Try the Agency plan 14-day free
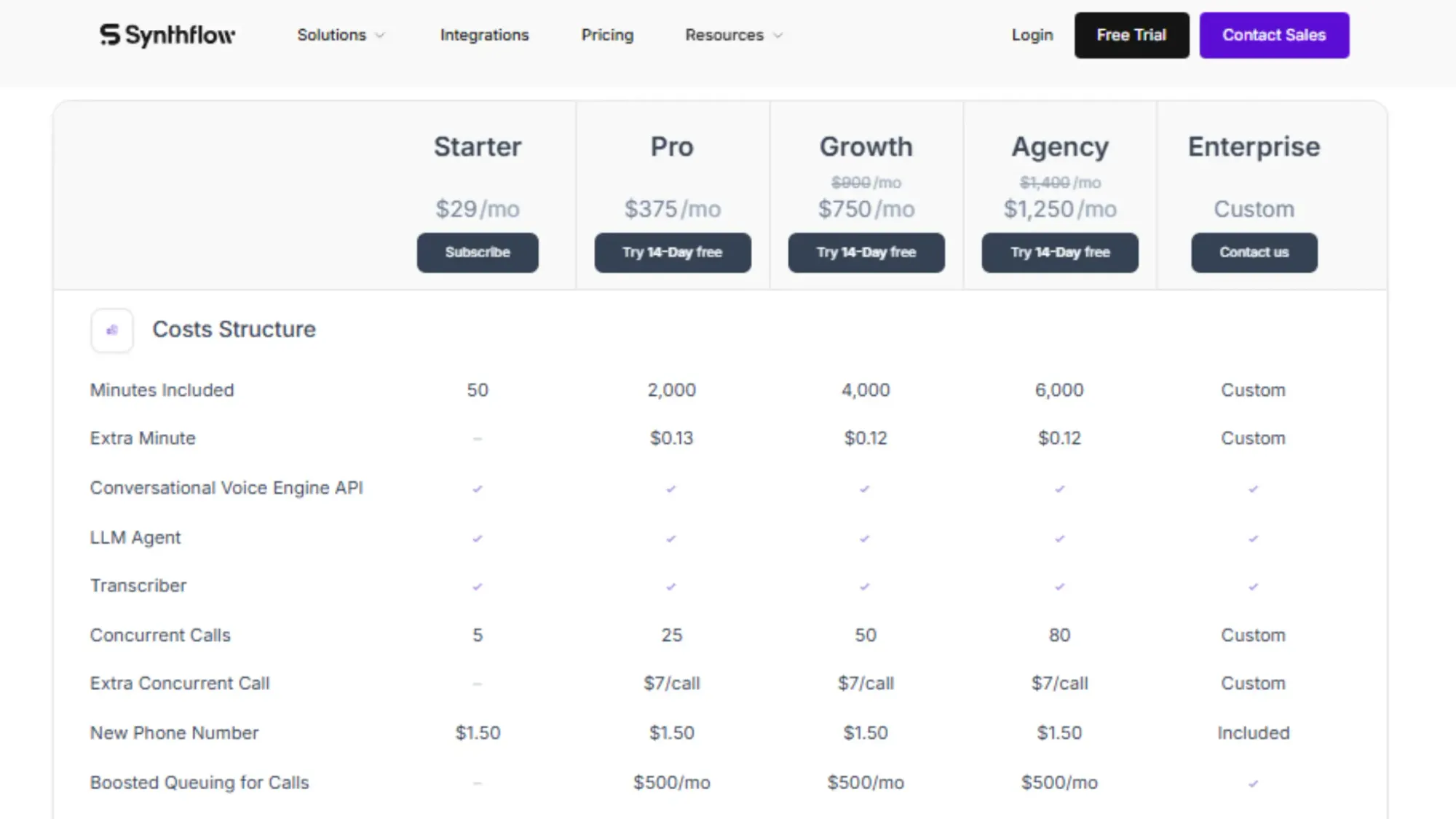Screen dimensions: 1456x819 [1059, 253]
